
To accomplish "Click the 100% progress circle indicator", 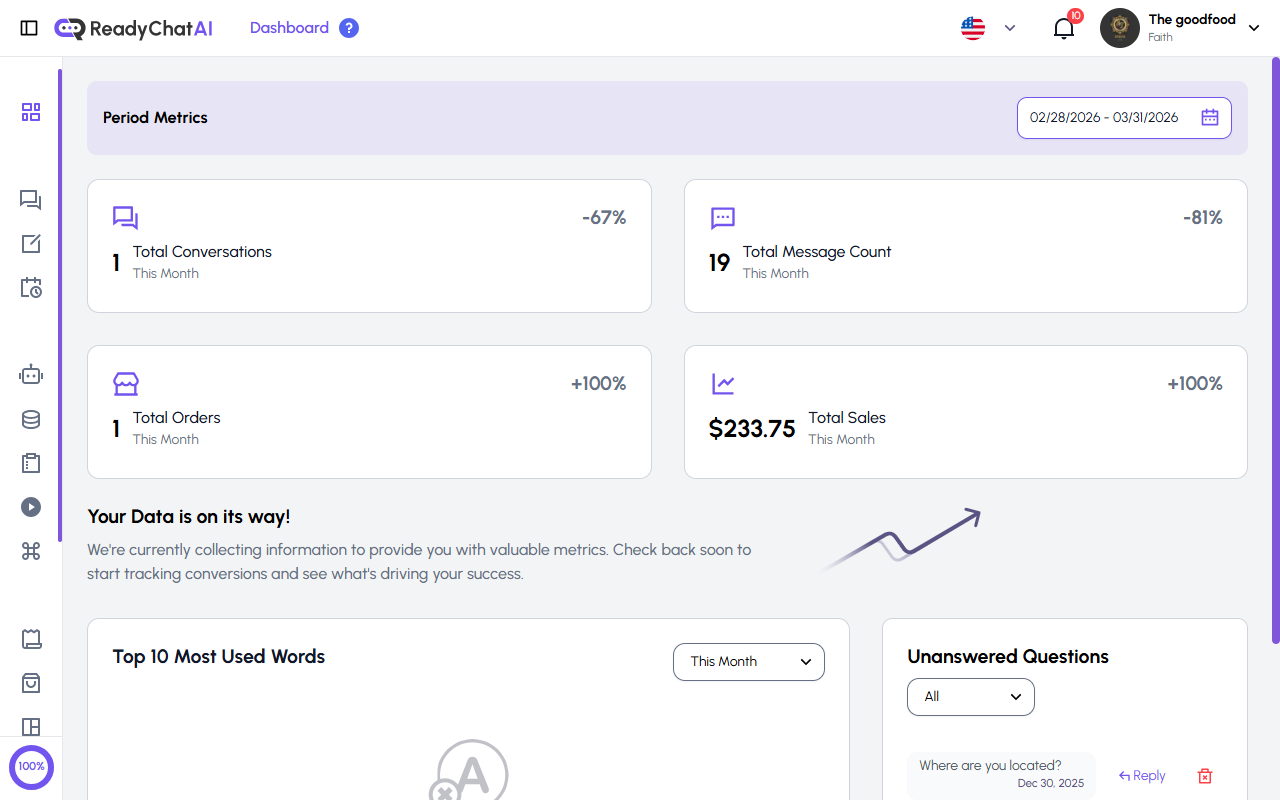I will [31, 766].
